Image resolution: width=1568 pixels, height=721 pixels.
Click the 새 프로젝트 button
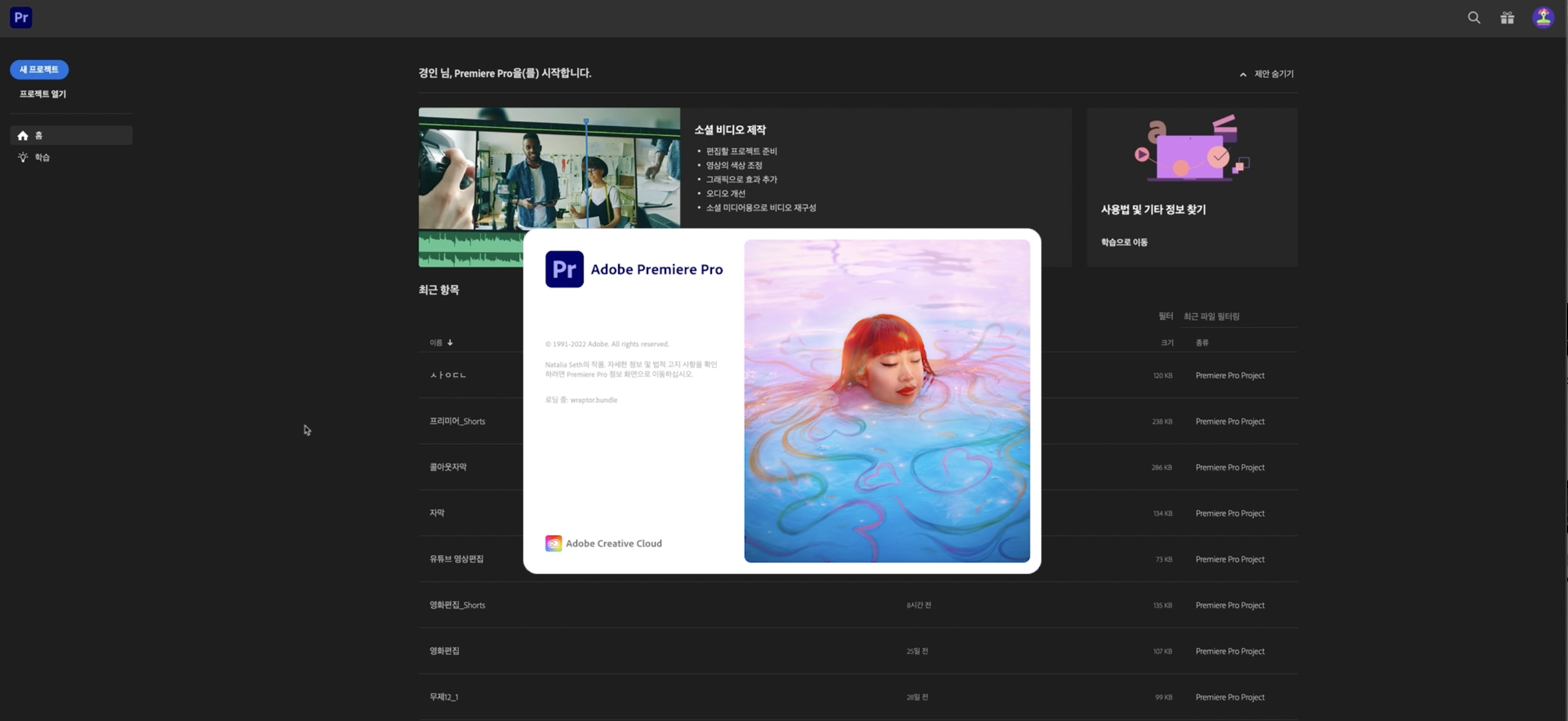coord(39,69)
